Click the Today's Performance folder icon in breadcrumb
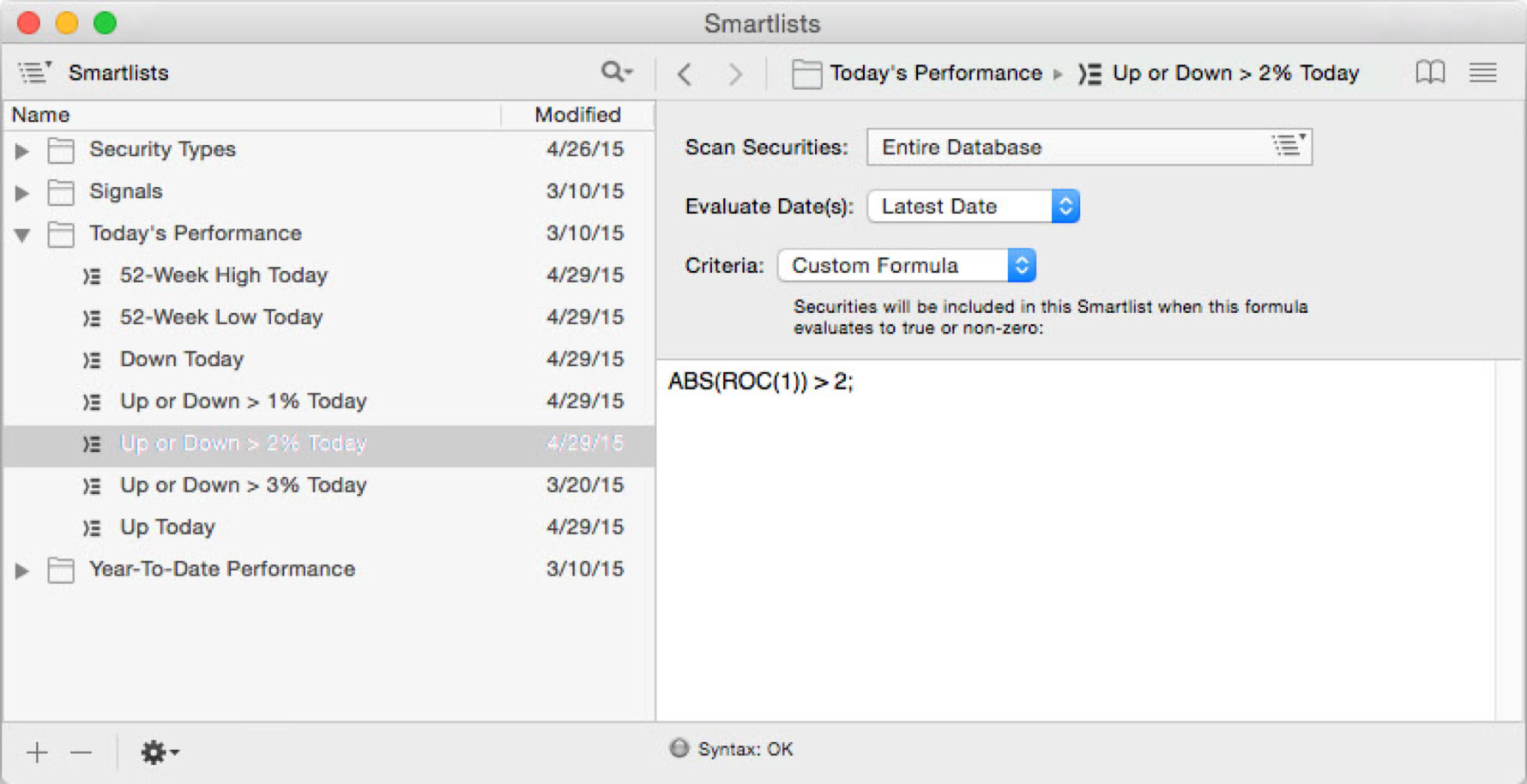Viewport: 1527px width, 784px height. 807,73
